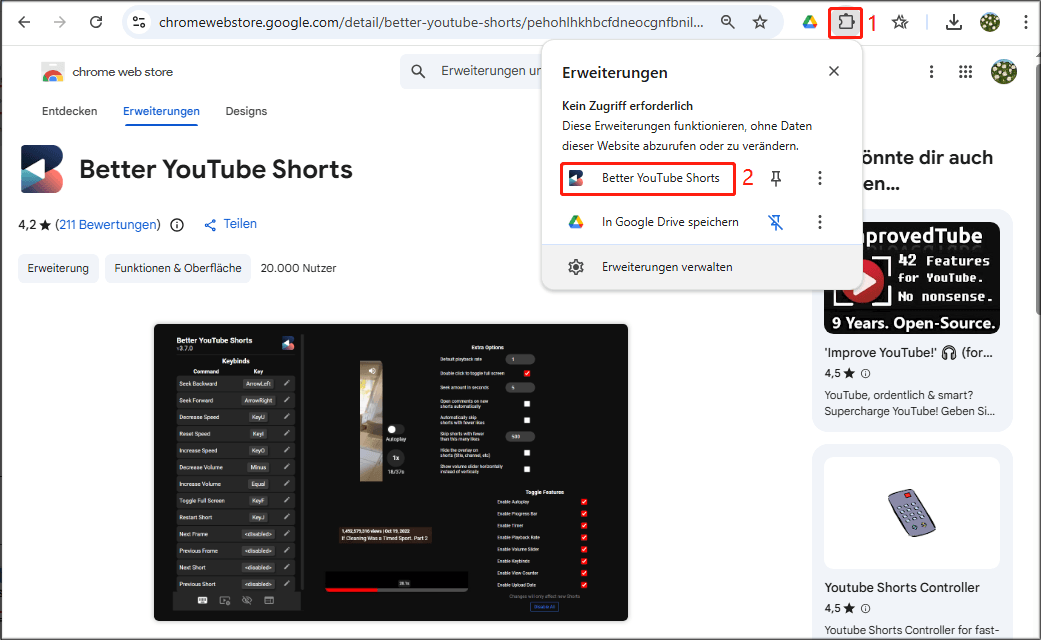The height and width of the screenshot is (640, 1041).
Task: Open Chrome's Downloads icon
Action: point(953,22)
